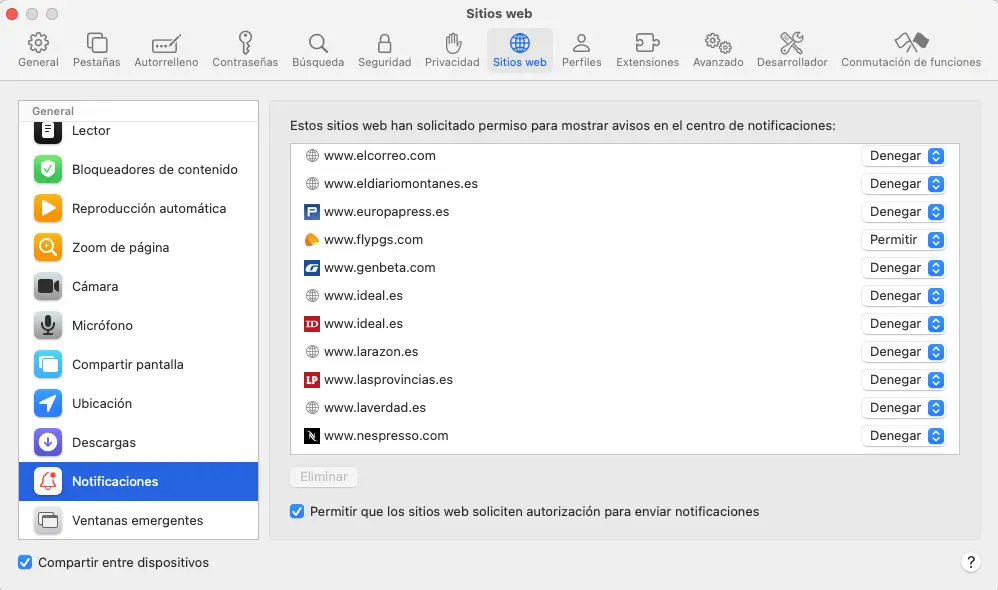This screenshot has width=998, height=590.
Task: Open the General preferences gear icon
Action: (x=38, y=43)
